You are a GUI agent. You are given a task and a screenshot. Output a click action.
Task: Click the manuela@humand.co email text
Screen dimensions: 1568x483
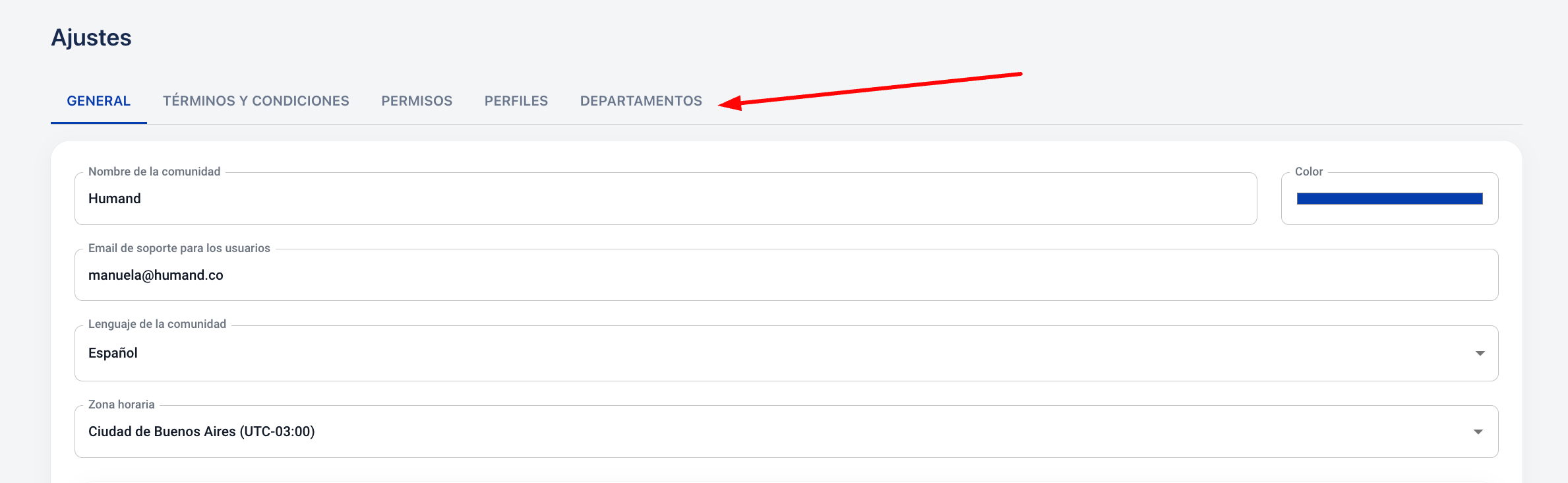tap(156, 275)
